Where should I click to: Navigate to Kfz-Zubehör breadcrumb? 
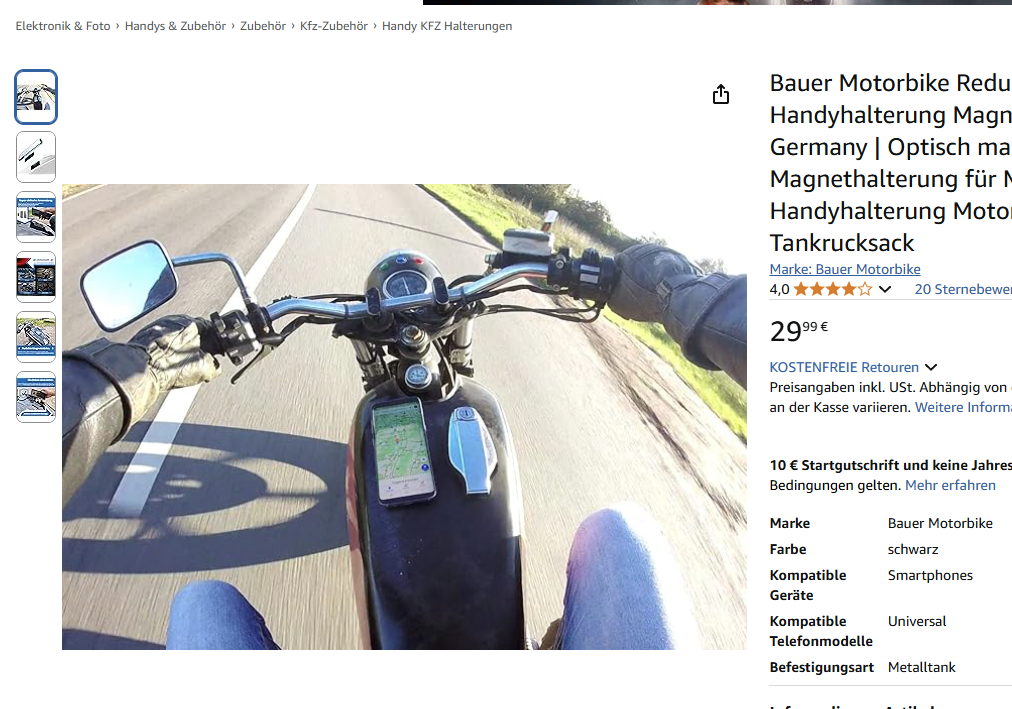point(334,26)
